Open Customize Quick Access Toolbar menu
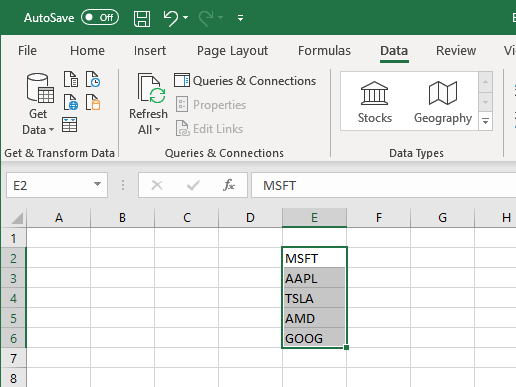516x387 pixels. [240, 18]
